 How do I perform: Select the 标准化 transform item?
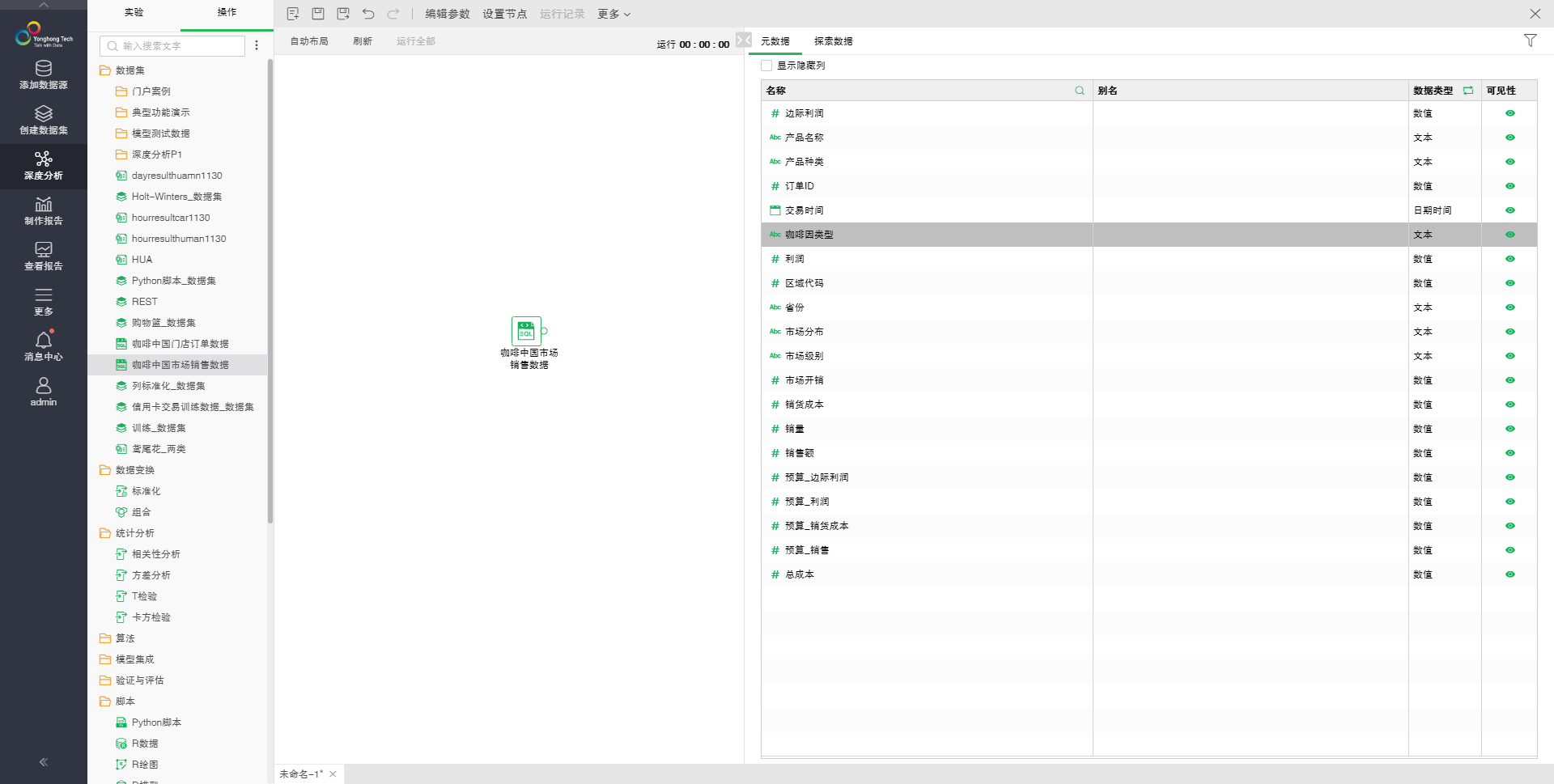point(146,491)
